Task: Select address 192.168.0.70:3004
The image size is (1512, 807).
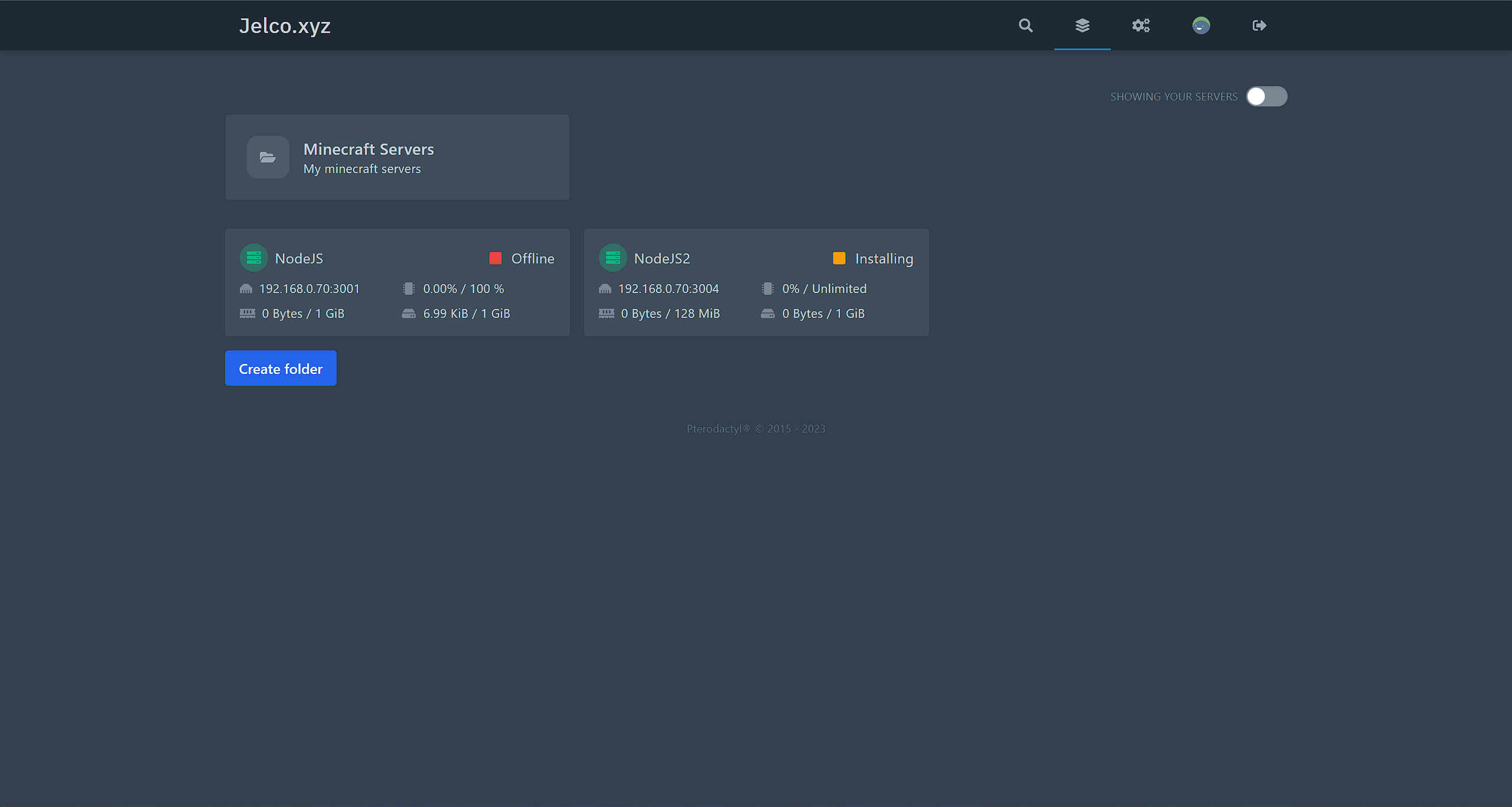Action: tap(669, 289)
